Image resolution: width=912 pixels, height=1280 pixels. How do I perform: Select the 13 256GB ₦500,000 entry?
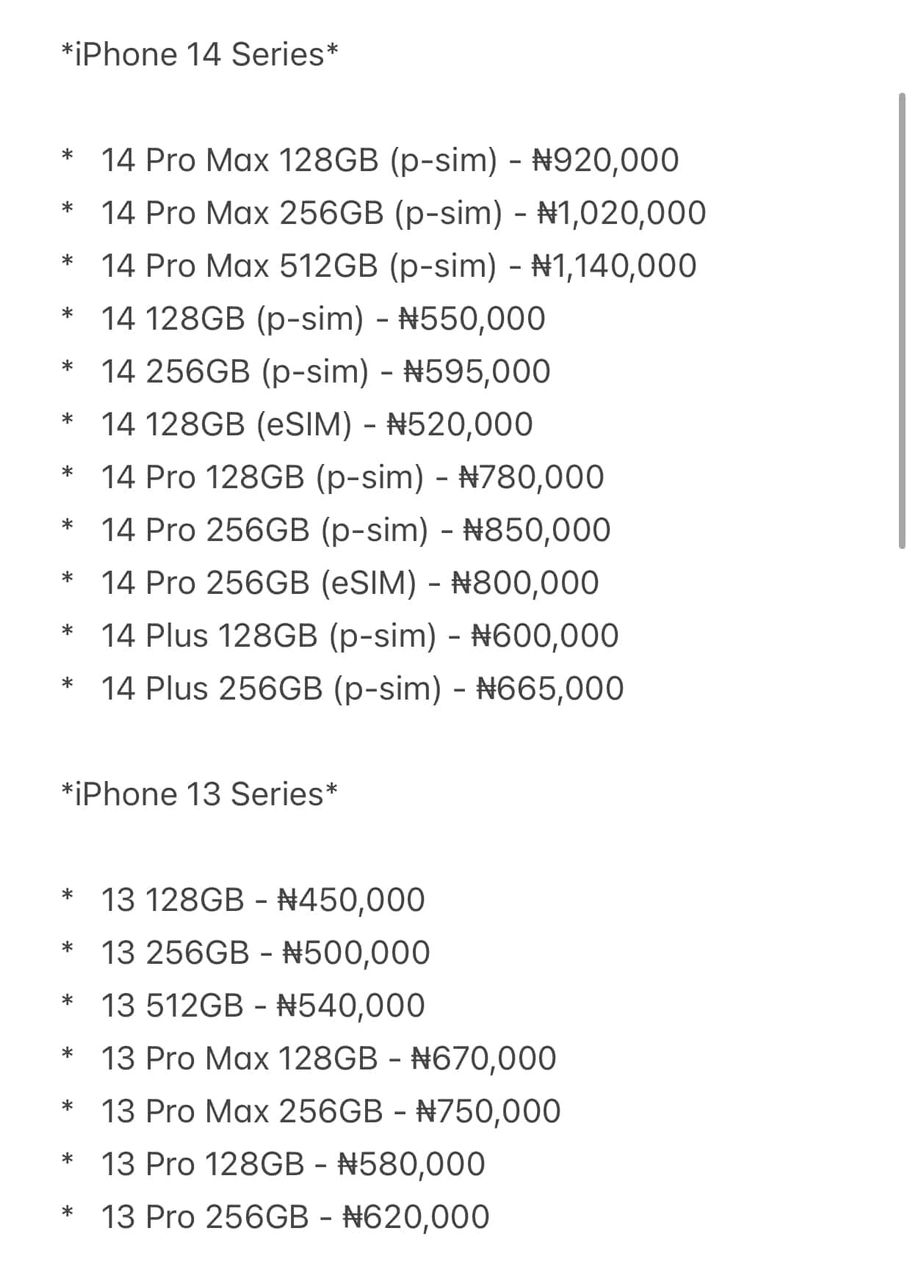(265, 954)
